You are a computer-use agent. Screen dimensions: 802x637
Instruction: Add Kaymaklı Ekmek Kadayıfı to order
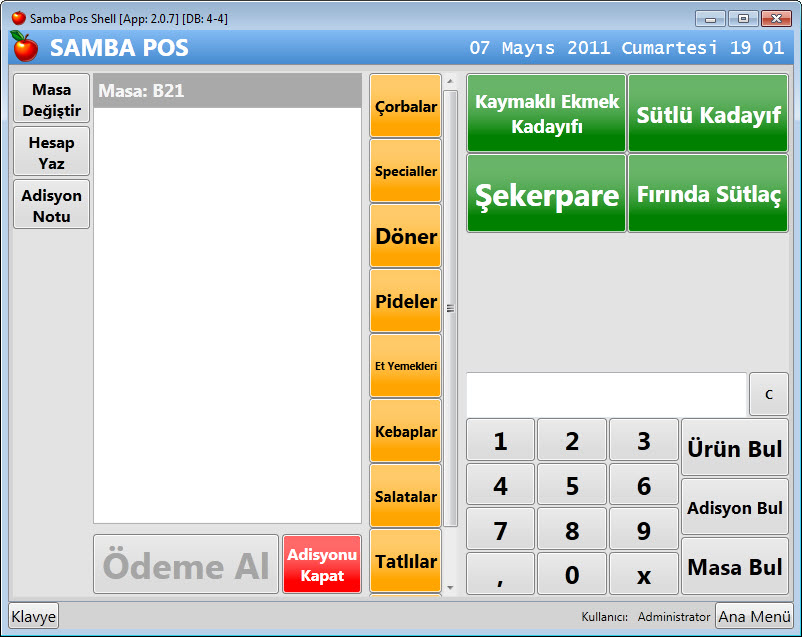click(546, 114)
